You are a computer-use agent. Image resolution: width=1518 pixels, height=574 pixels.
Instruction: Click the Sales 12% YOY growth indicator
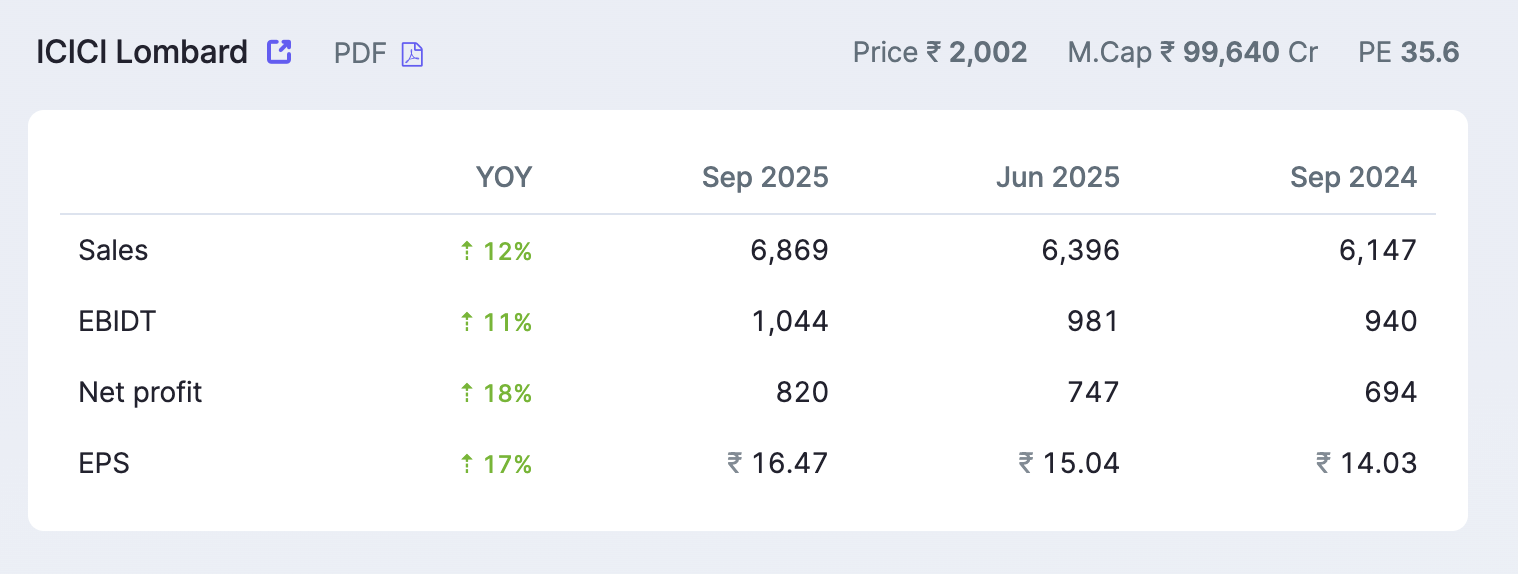(x=496, y=251)
